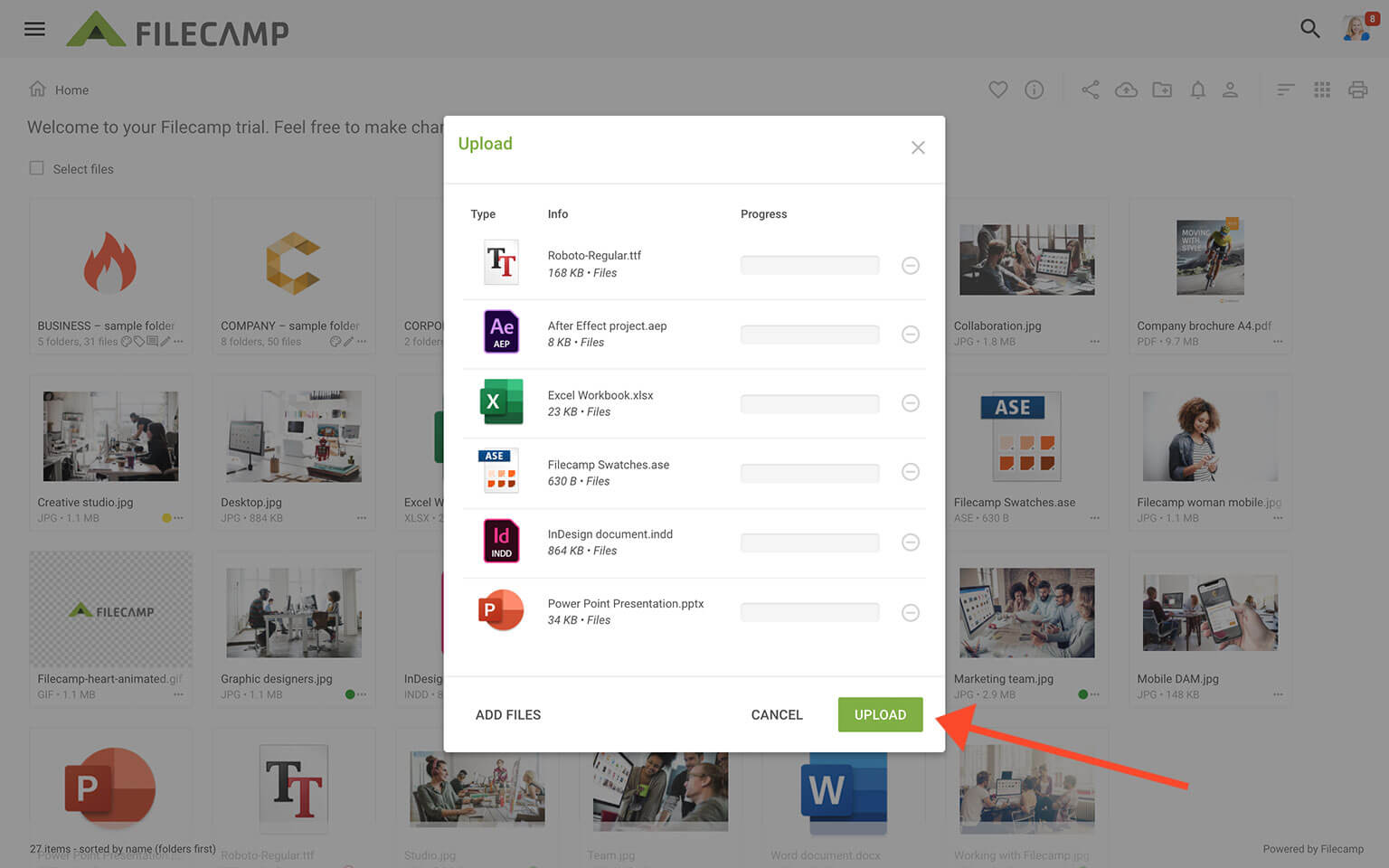Open the search magnifier icon

coord(1309,29)
